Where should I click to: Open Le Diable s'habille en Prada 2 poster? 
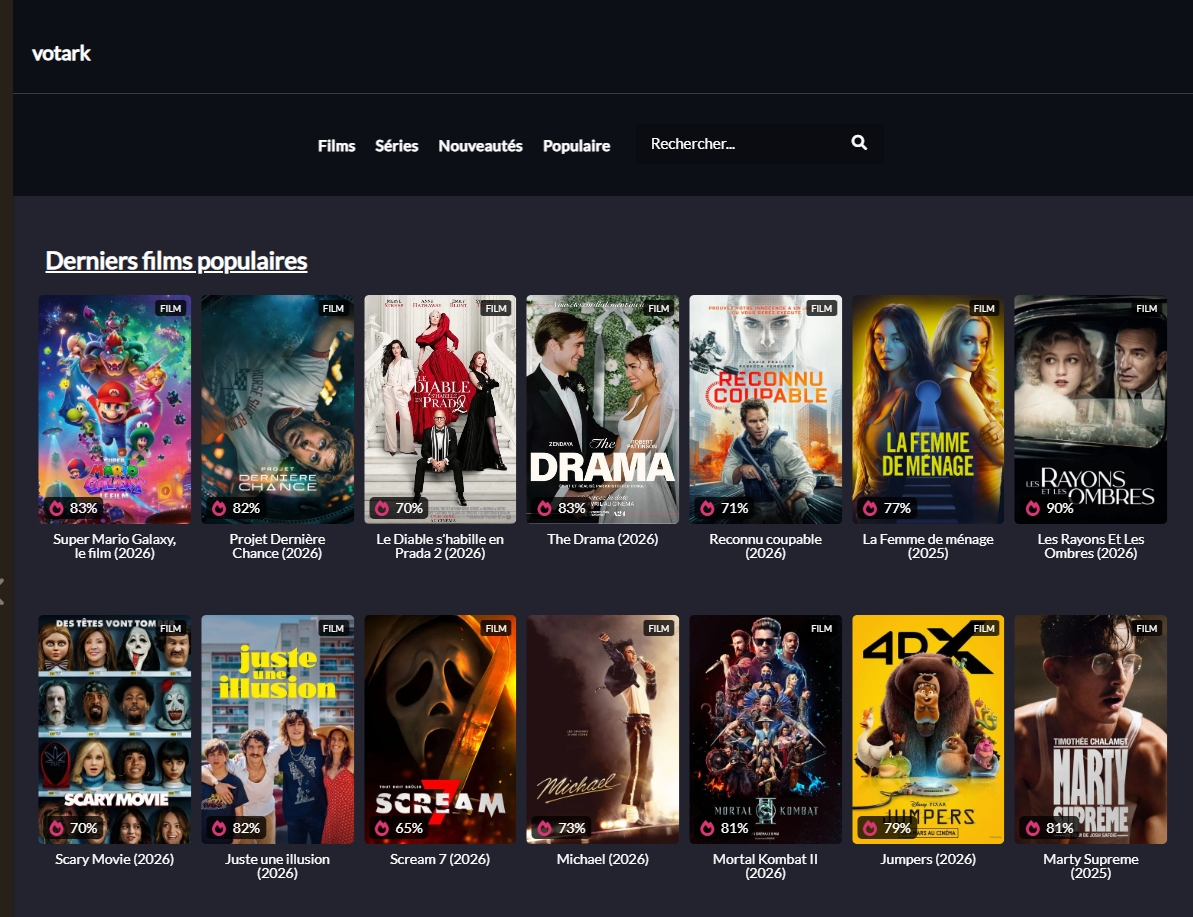pyautogui.click(x=440, y=409)
